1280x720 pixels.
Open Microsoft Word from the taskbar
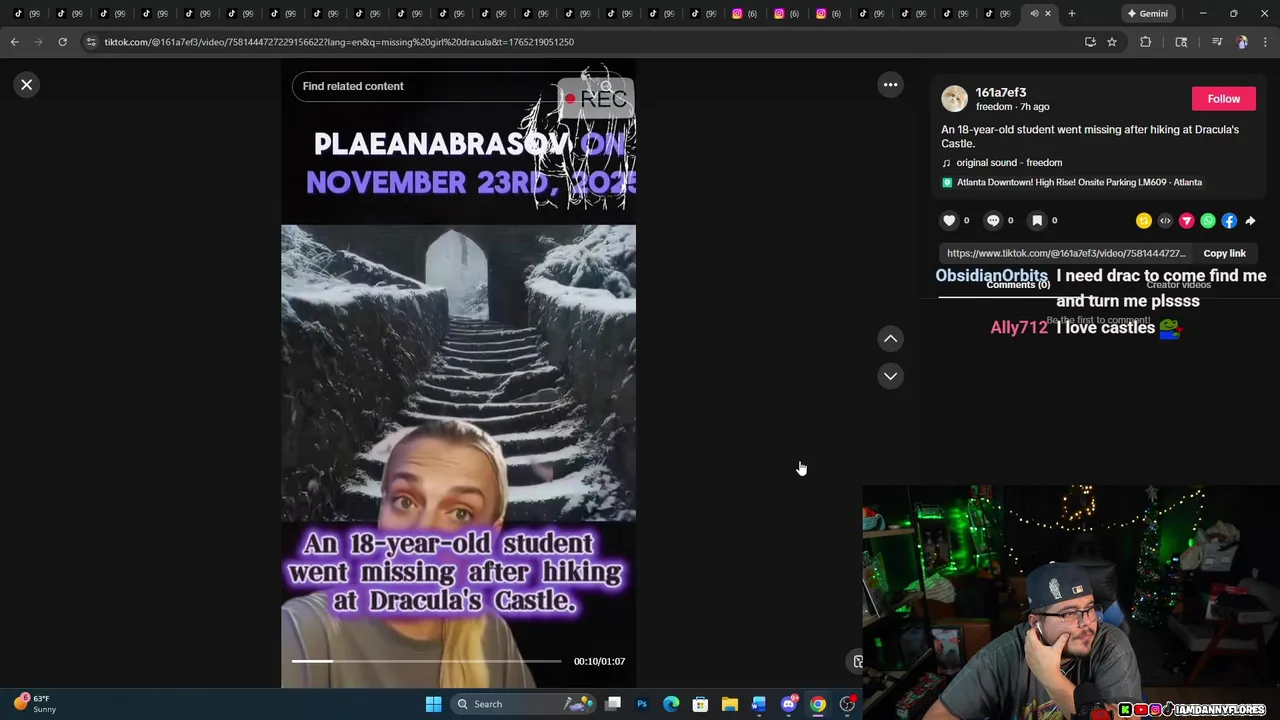759,704
